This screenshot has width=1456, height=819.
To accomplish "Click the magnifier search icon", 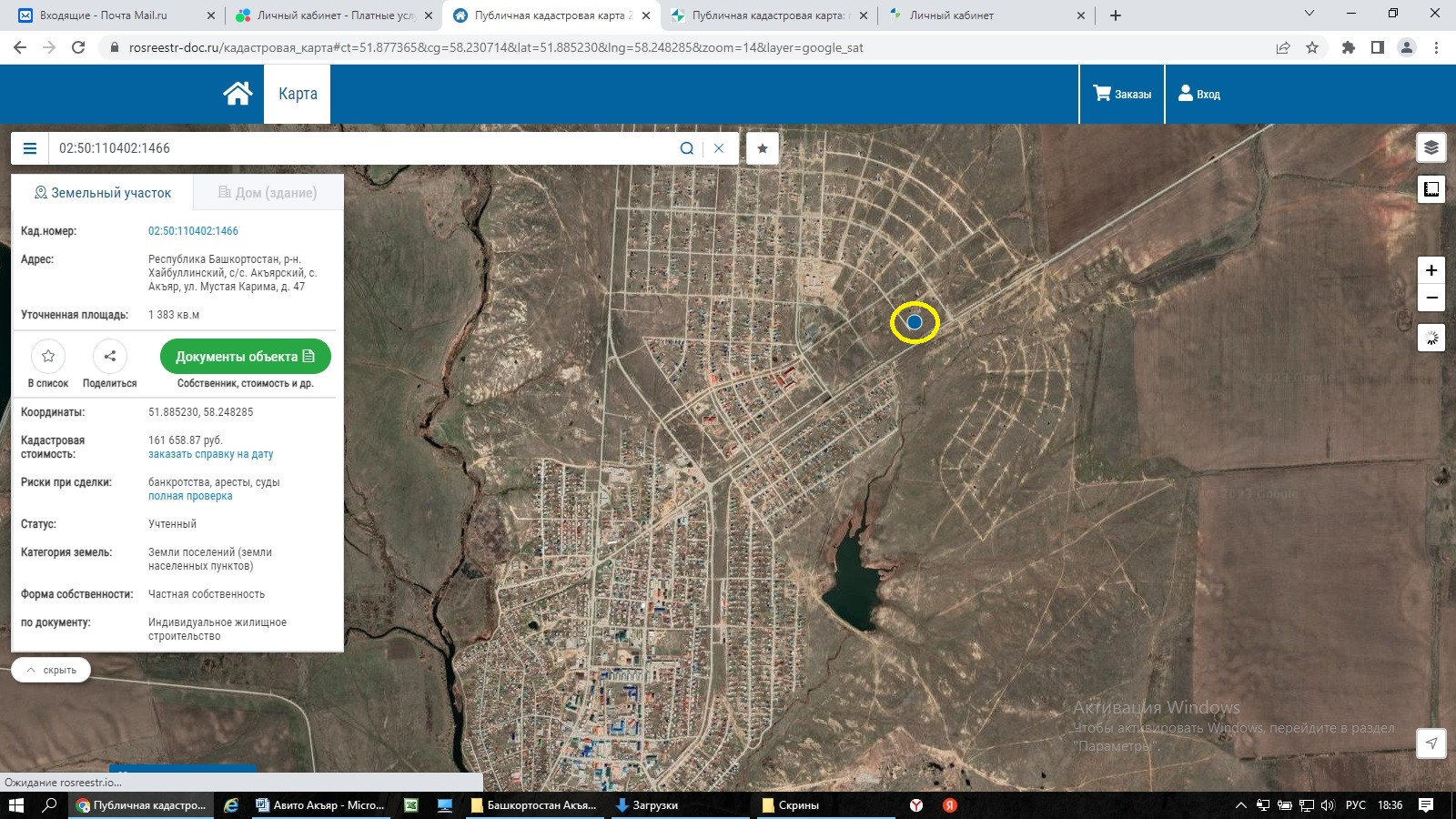I will click(687, 148).
